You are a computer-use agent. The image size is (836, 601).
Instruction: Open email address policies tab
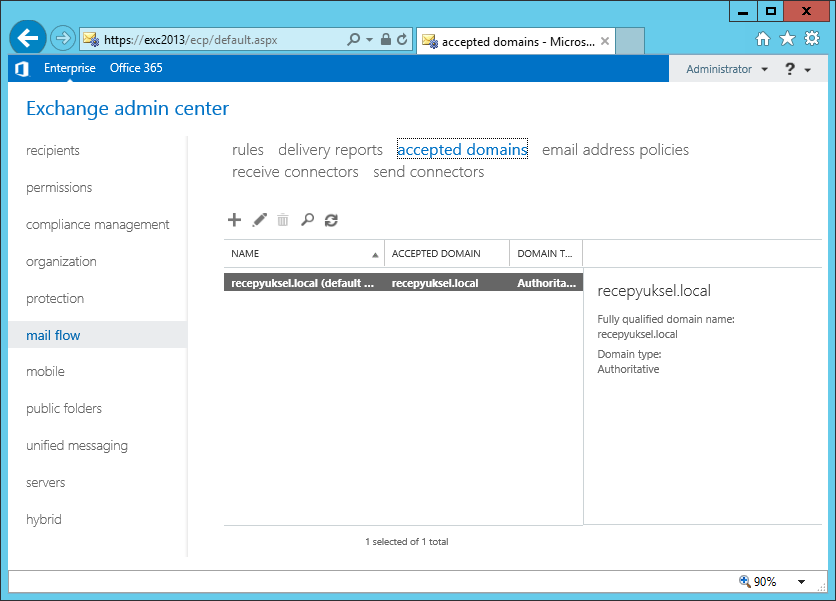tap(615, 150)
